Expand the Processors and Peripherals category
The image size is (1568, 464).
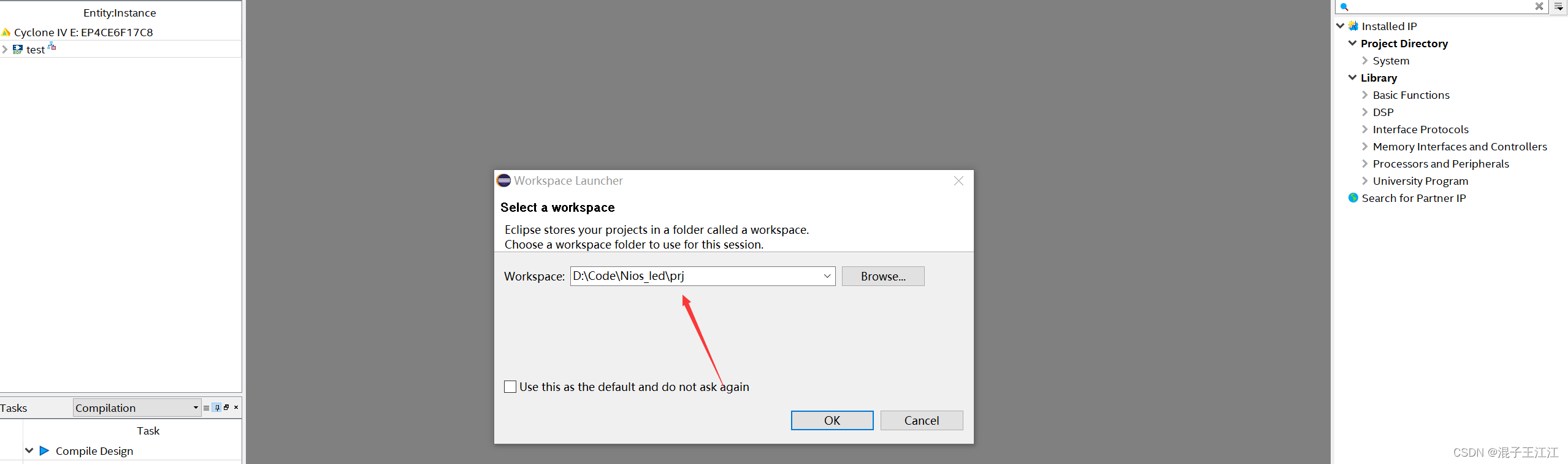tap(1364, 163)
